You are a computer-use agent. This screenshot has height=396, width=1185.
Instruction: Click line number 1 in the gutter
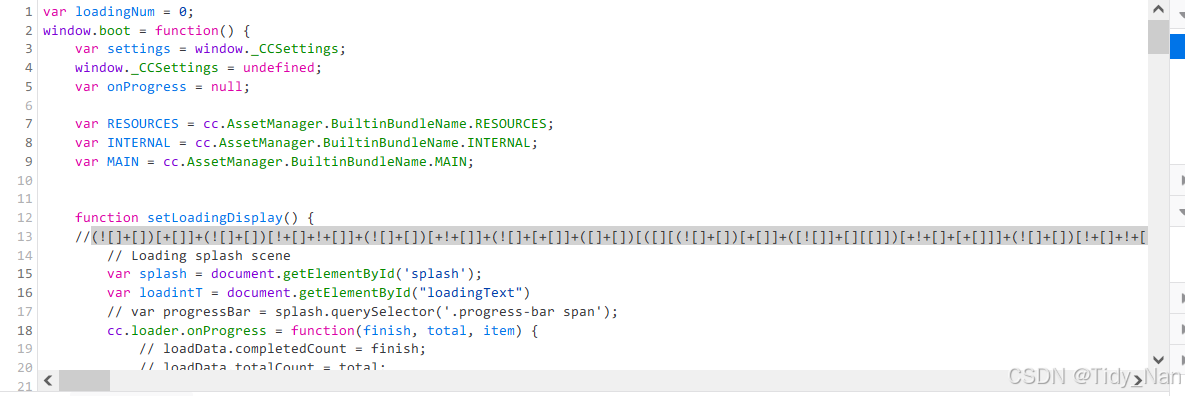[28, 12]
